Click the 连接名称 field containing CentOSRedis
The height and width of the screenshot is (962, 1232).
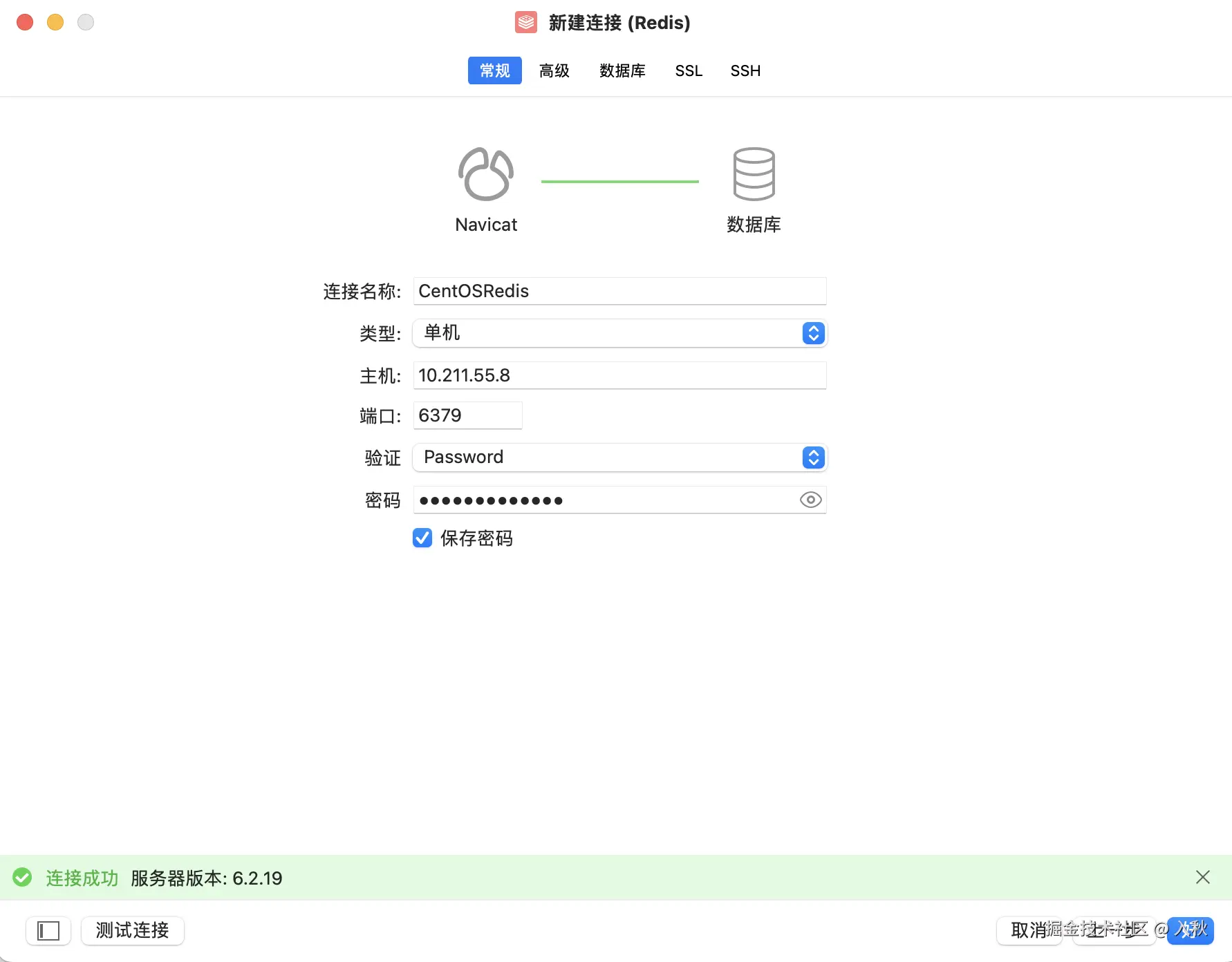pos(619,291)
